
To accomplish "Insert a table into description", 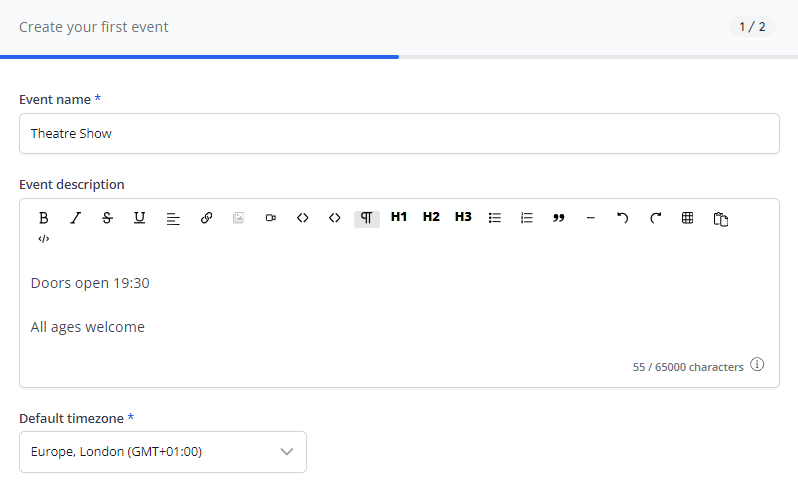I will [687, 218].
